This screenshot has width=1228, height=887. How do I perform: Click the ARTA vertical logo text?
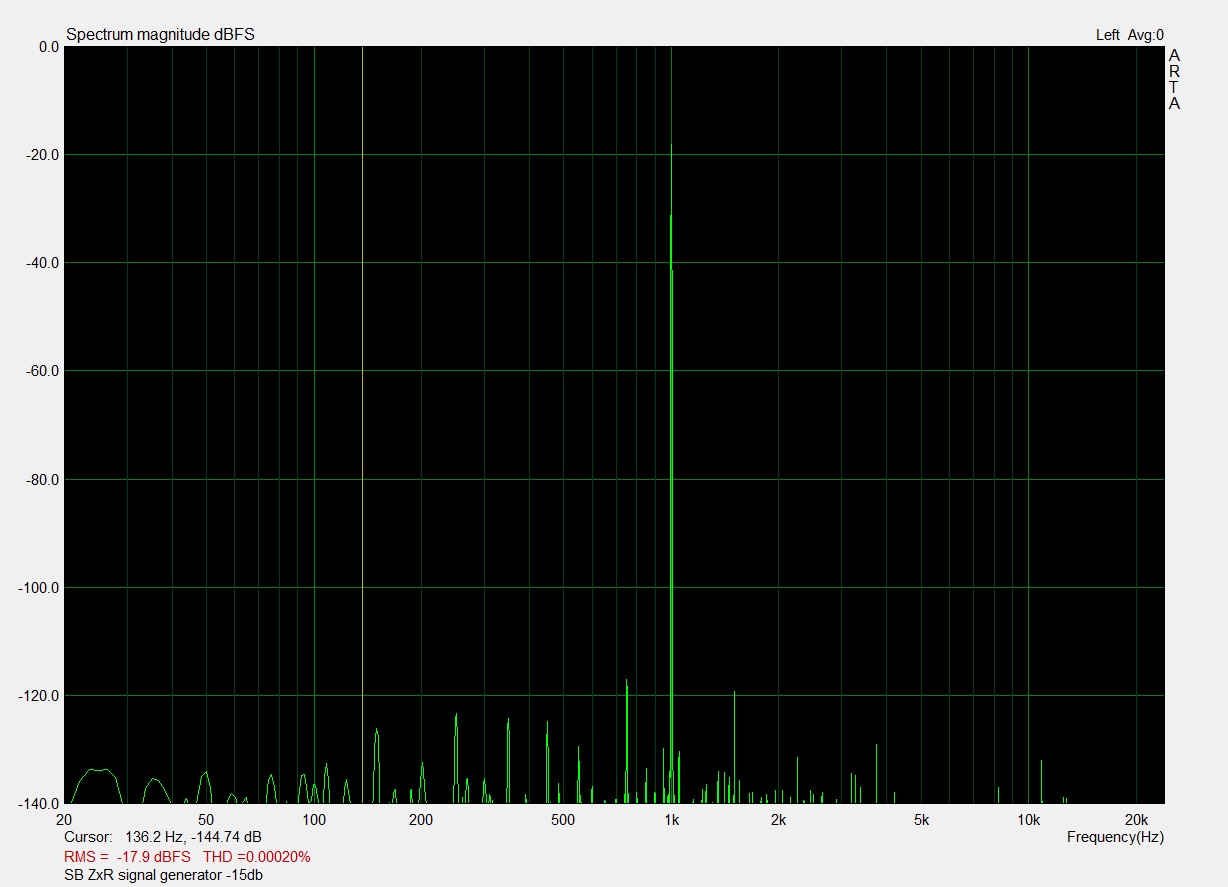click(x=1174, y=79)
